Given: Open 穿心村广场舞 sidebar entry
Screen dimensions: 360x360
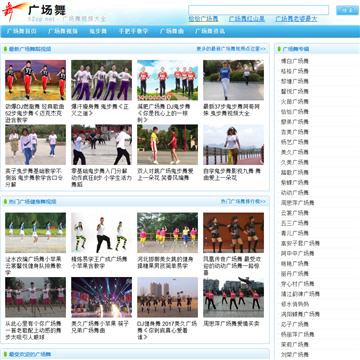Looking at the screenshot, I should (297, 284).
